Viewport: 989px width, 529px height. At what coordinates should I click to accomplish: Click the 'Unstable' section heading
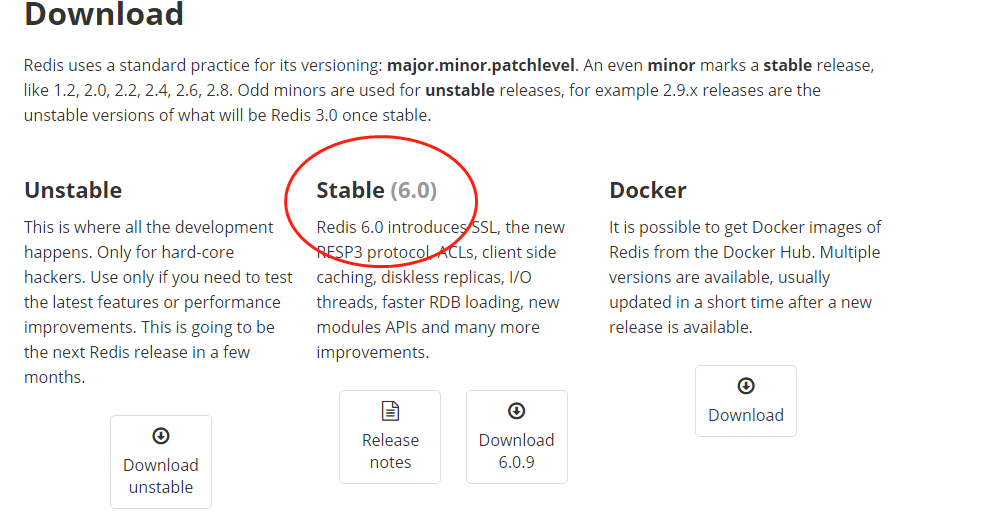[73, 190]
